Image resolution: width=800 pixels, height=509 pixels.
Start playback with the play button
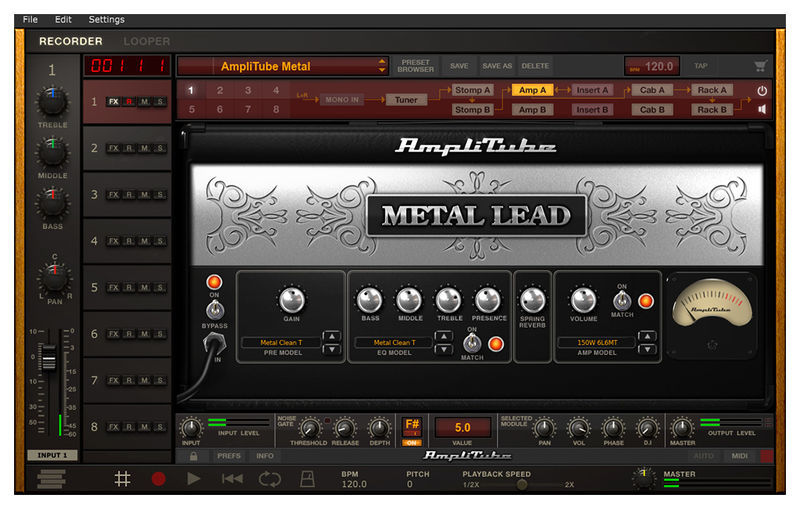tap(193, 478)
